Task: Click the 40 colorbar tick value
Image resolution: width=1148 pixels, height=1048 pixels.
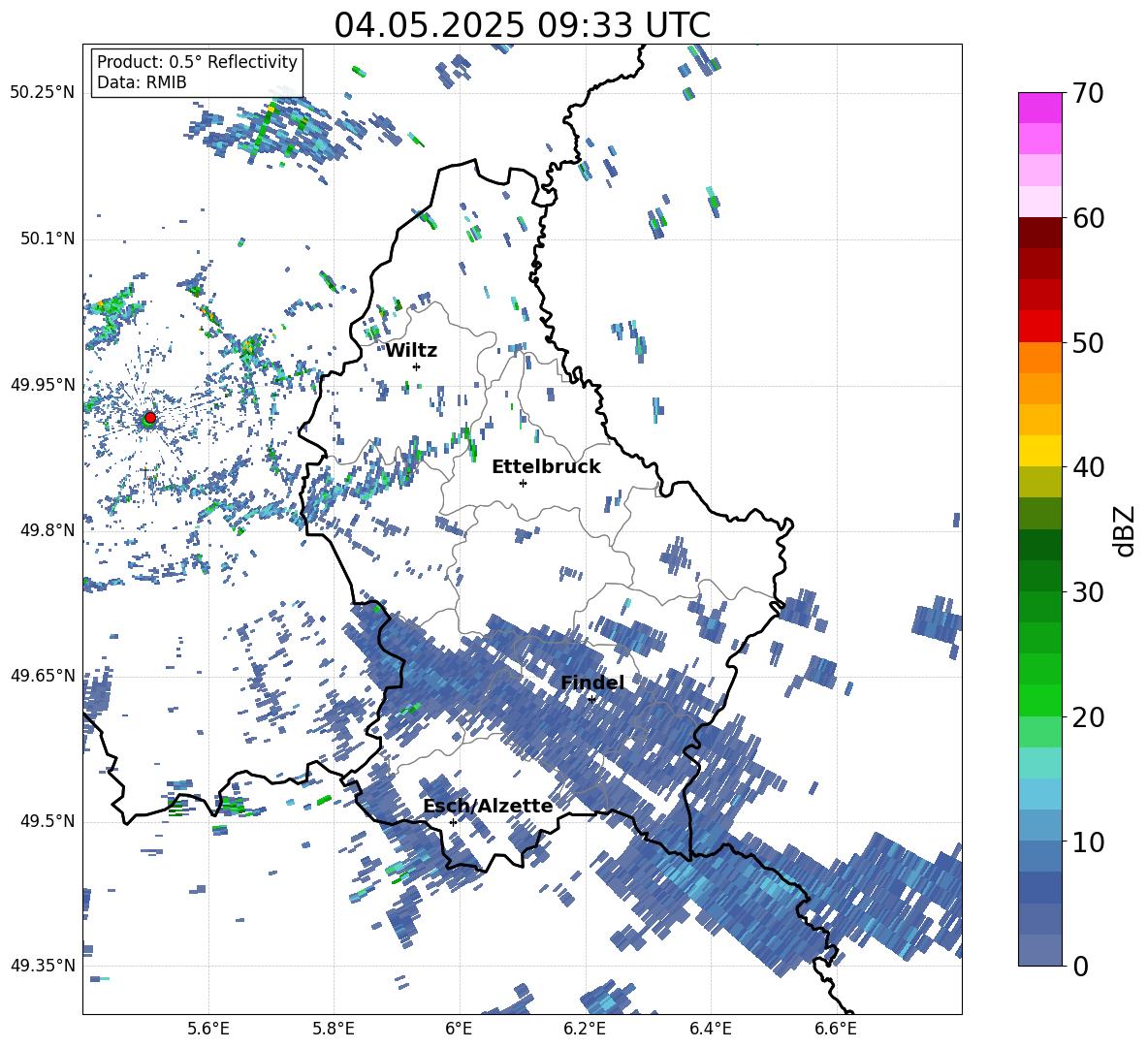Action: [x=1087, y=467]
